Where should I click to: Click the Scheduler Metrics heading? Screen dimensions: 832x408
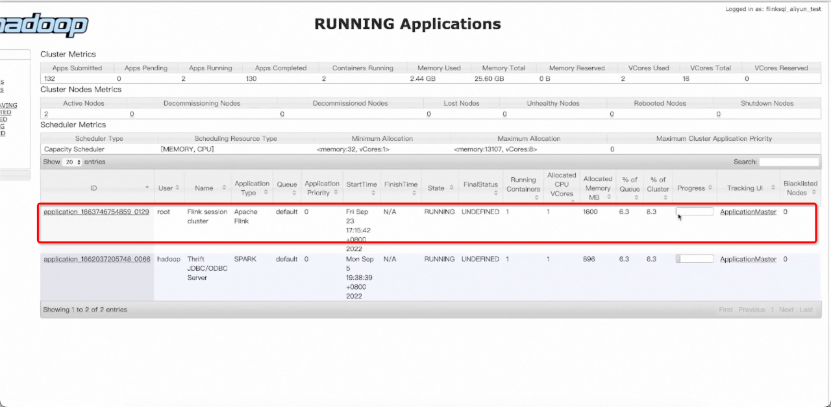(x=73, y=125)
